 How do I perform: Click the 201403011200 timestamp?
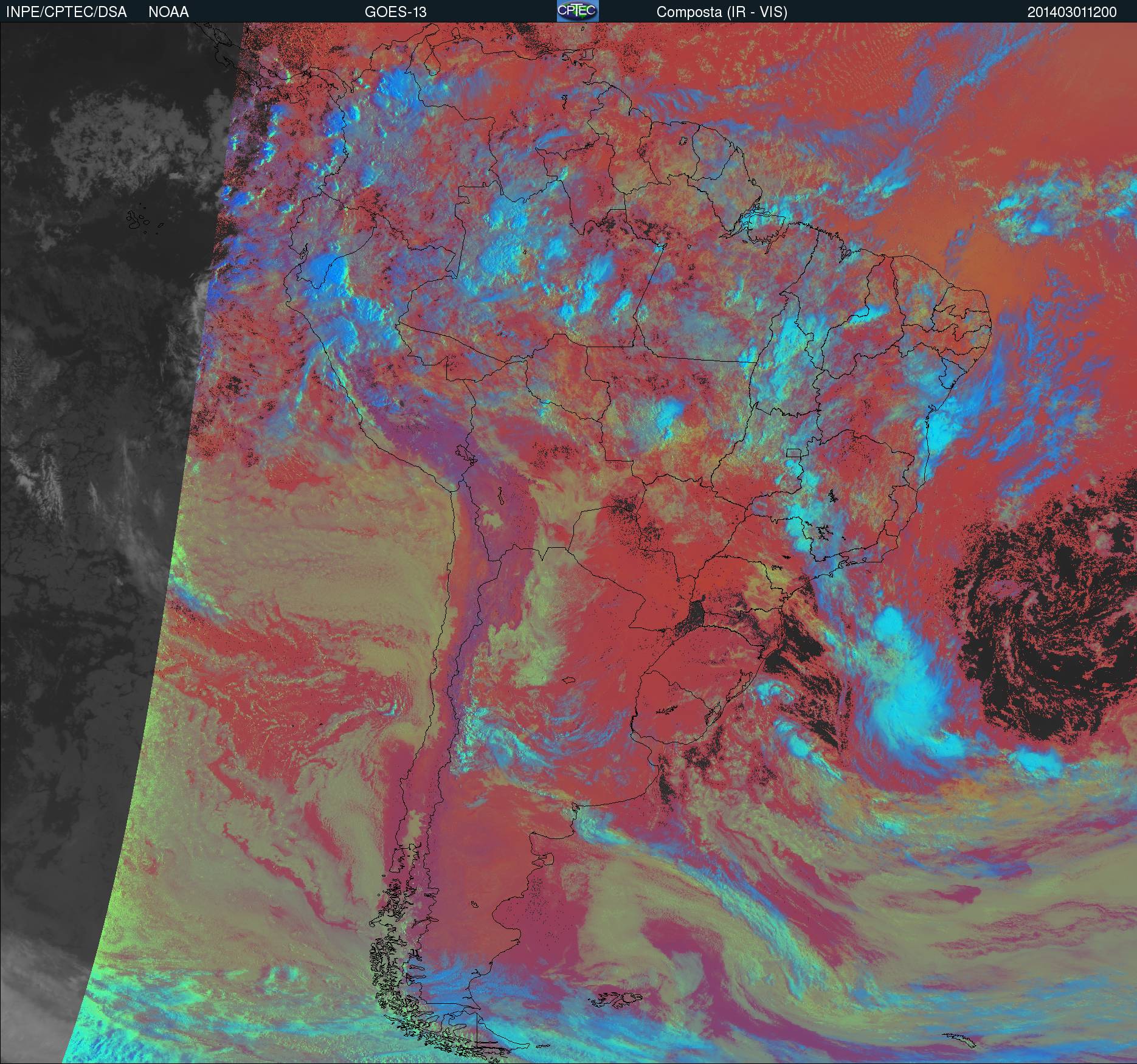coord(1072,12)
